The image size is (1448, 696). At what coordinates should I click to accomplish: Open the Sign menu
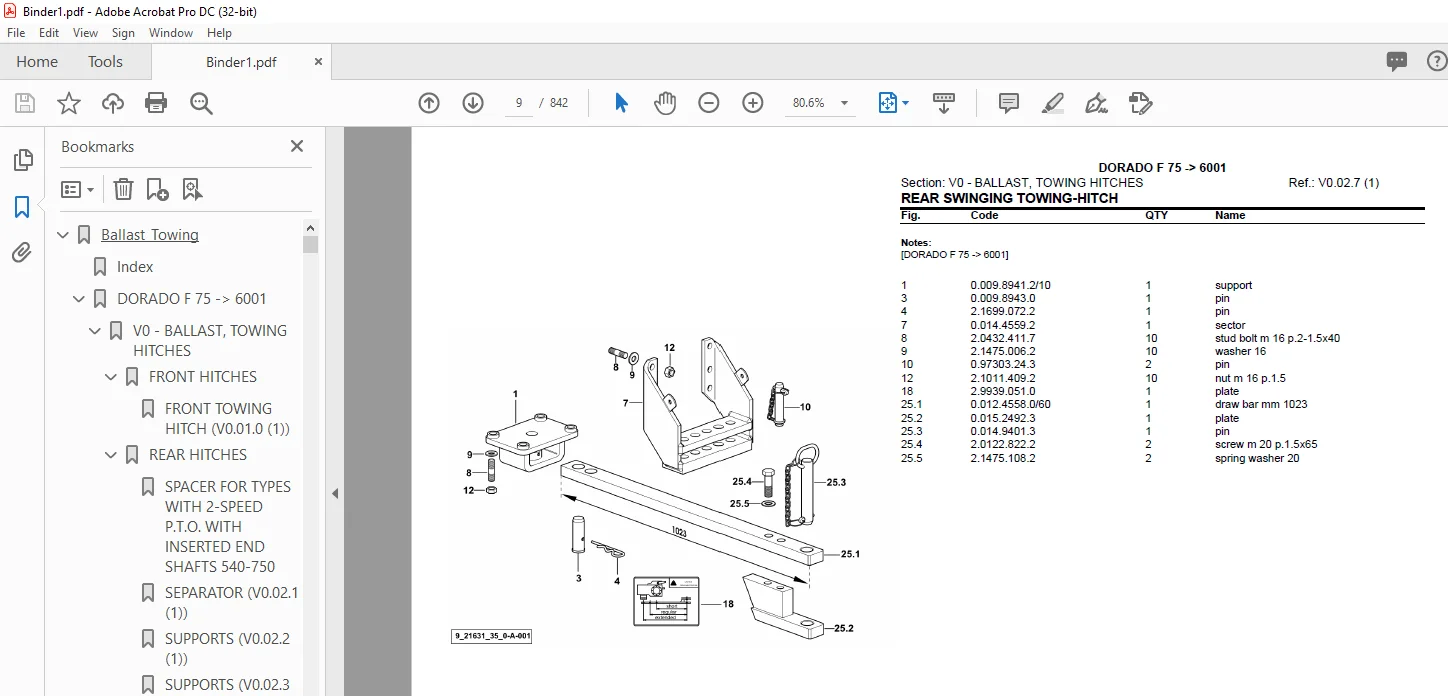tap(123, 33)
